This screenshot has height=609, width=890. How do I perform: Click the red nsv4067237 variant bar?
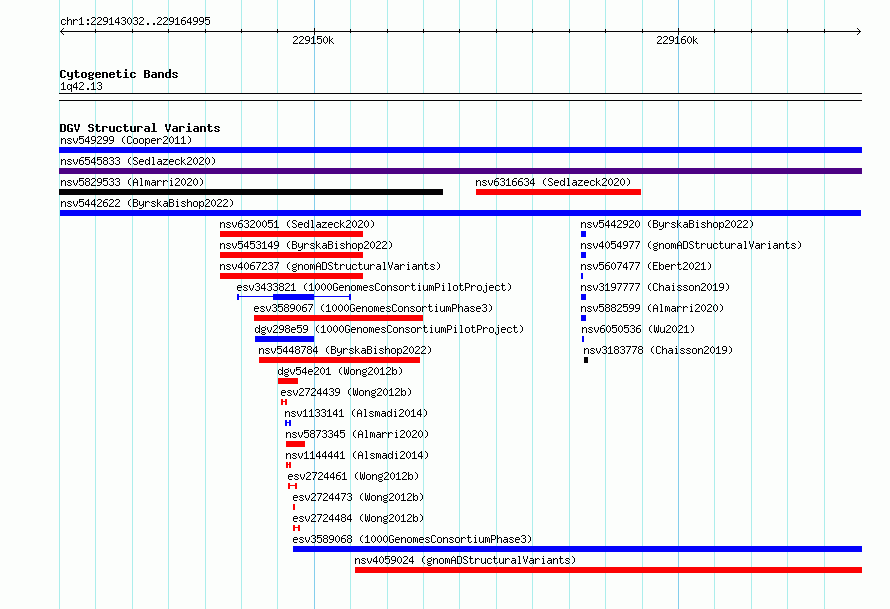pos(291,276)
